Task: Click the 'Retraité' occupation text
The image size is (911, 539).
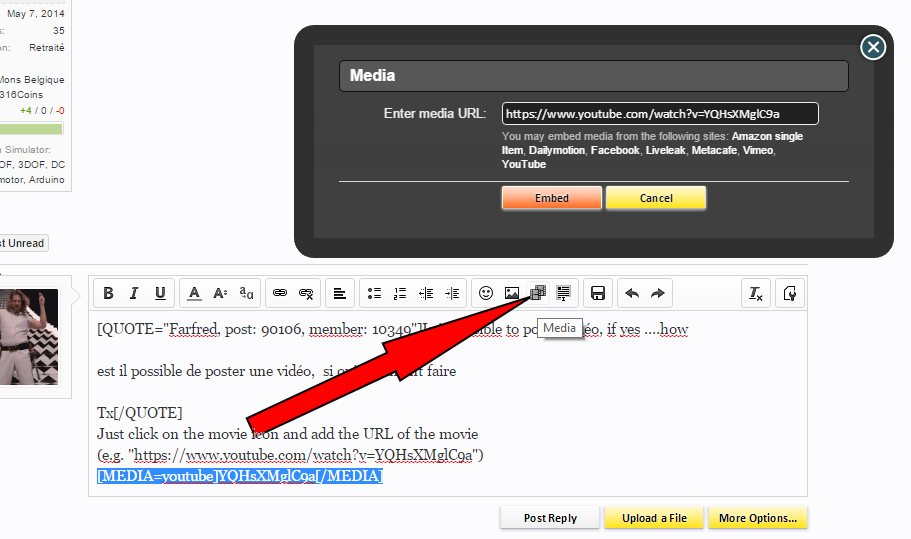Action: (46, 48)
